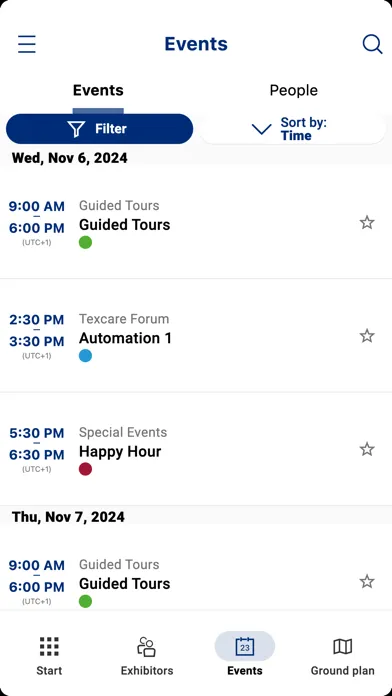Image resolution: width=392 pixels, height=696 pixels.
Task: Click the blue Texcare Forum color dot
Action: click(x=86, y=356)
